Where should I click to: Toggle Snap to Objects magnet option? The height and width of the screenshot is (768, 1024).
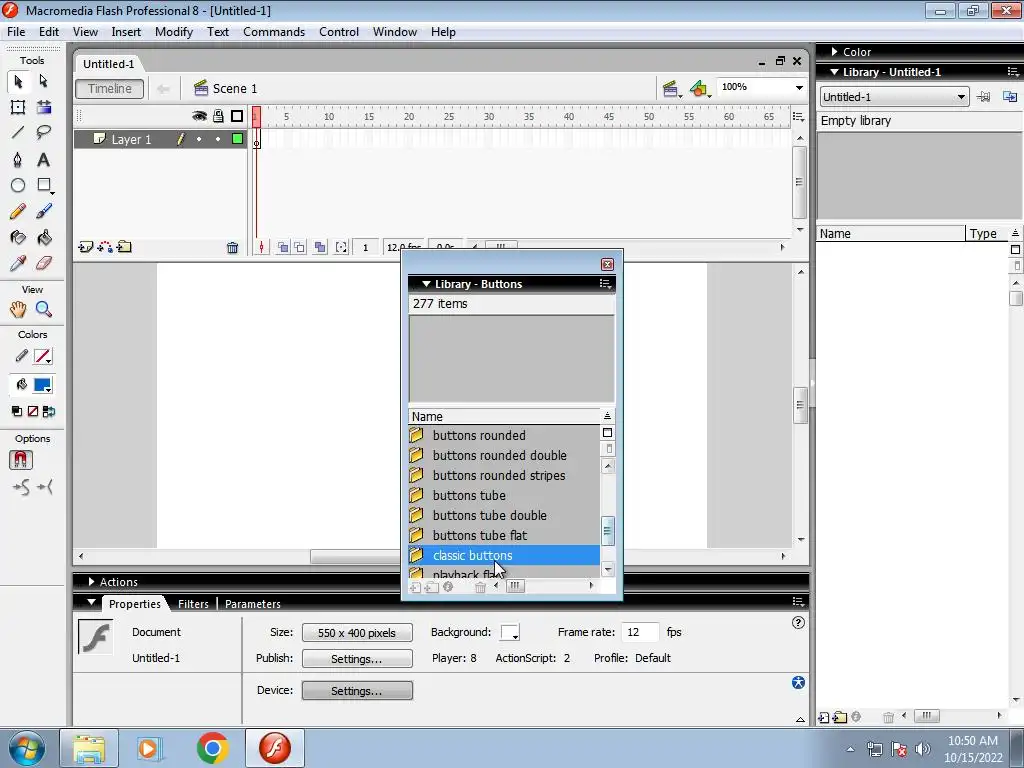coord(21,460)
